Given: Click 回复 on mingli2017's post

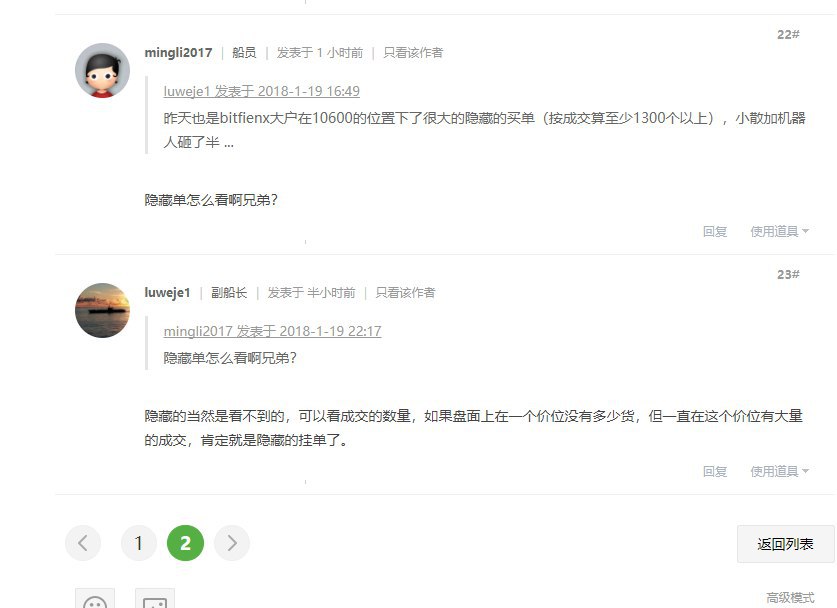Looking at the screenshot, I should [x=715, y=231].
